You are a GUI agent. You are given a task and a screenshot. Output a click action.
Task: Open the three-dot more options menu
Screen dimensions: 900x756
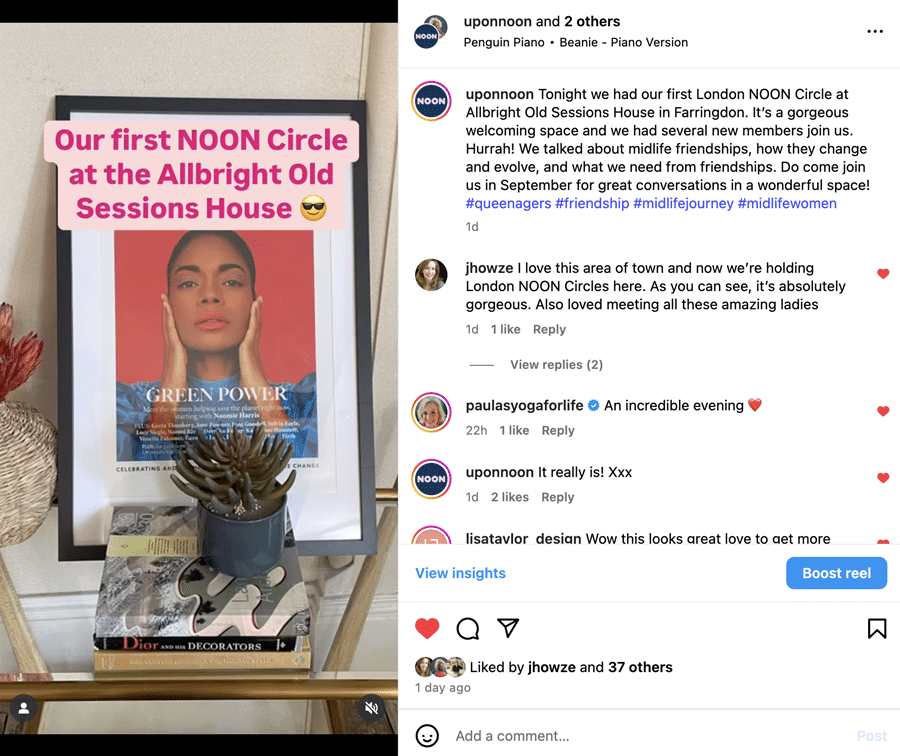tap(875, 32)
